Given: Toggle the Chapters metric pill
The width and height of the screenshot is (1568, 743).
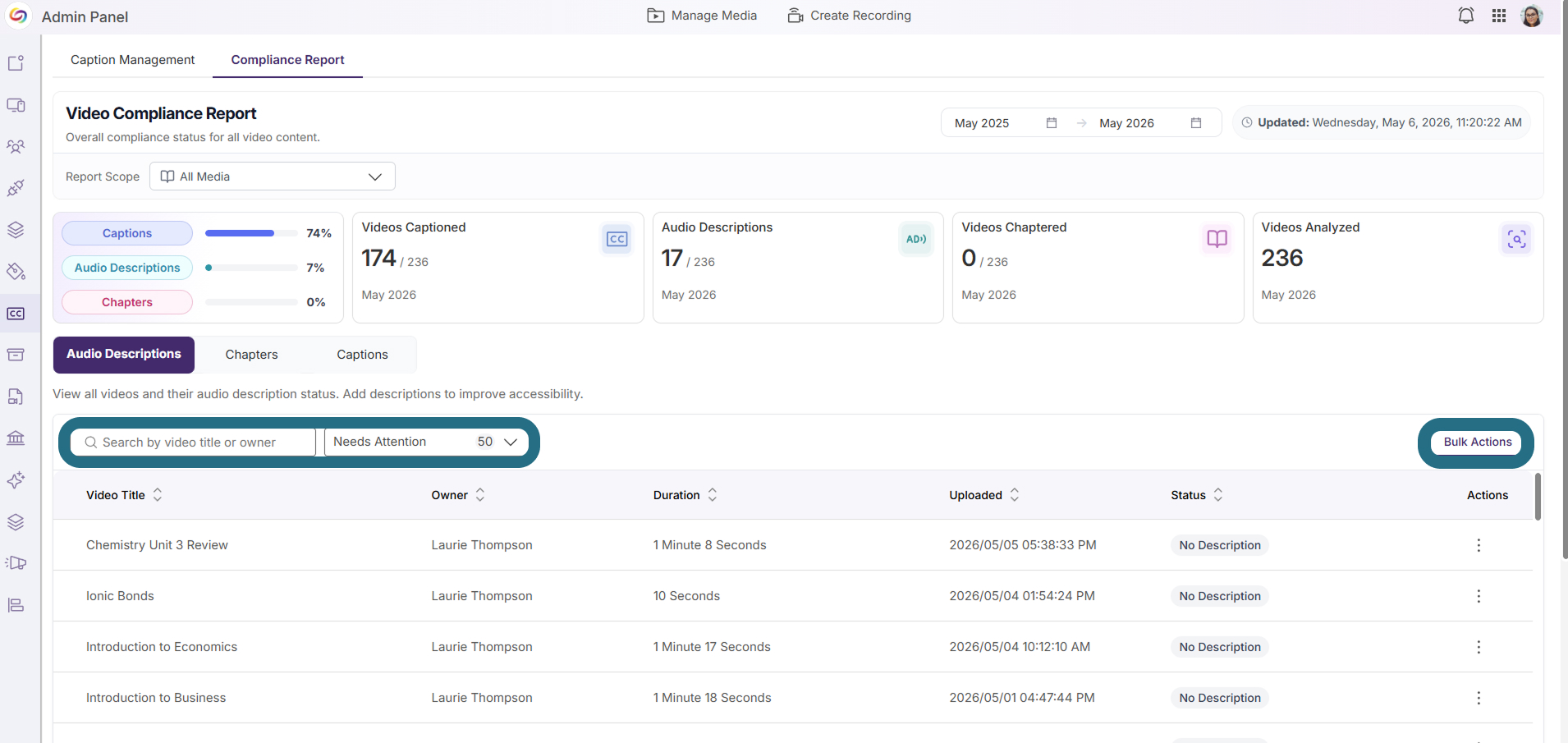Looking at the screenshot, I should pyautogui.click(x=127, y=302).
